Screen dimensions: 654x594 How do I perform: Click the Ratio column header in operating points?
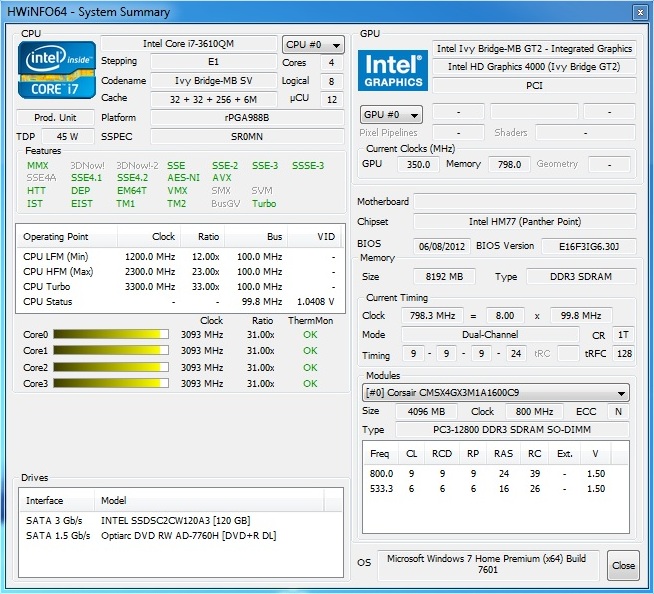click(x=202, y=237)
